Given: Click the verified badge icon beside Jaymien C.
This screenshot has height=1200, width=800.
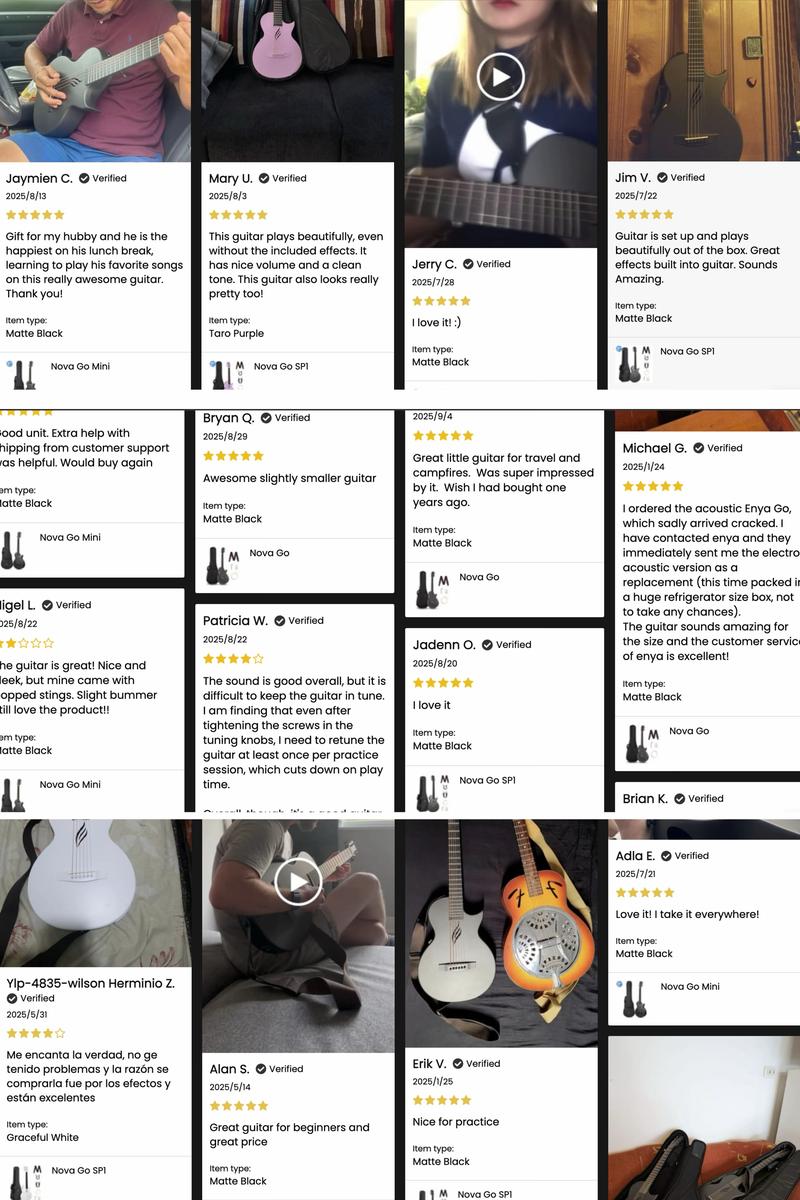Looking at the screenshot, I should pos(84,178).
